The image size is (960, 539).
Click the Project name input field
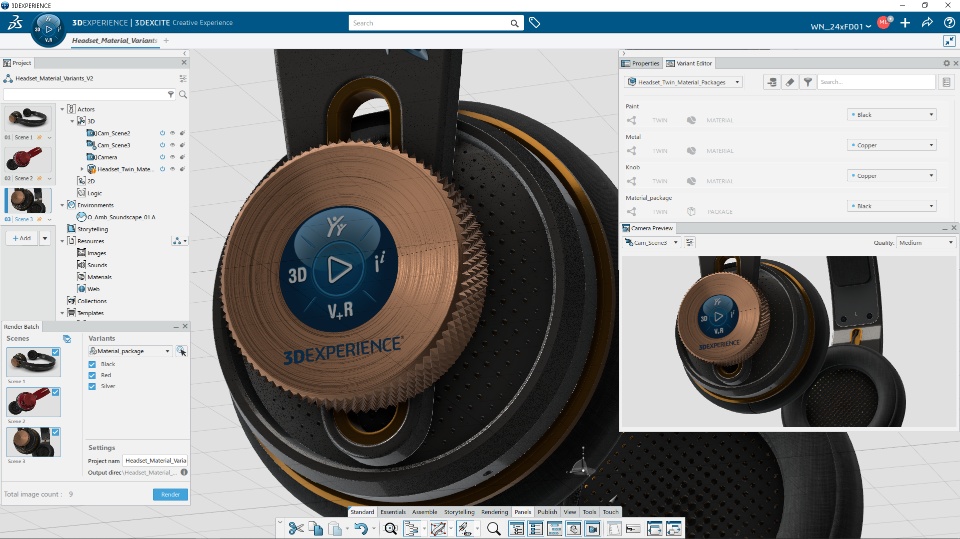[156, 461]
